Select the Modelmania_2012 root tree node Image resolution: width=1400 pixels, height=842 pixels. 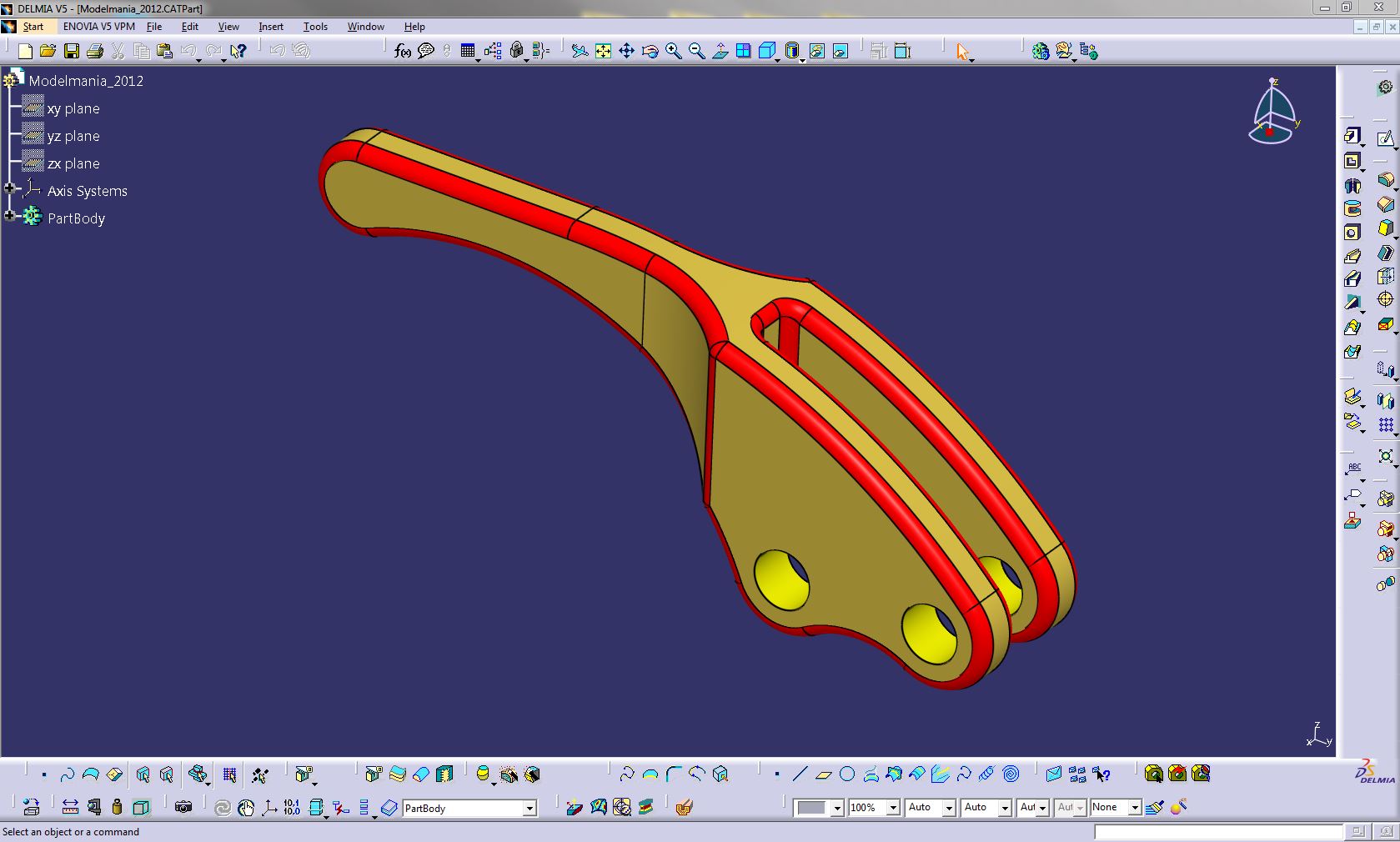(x=86, y=81)
